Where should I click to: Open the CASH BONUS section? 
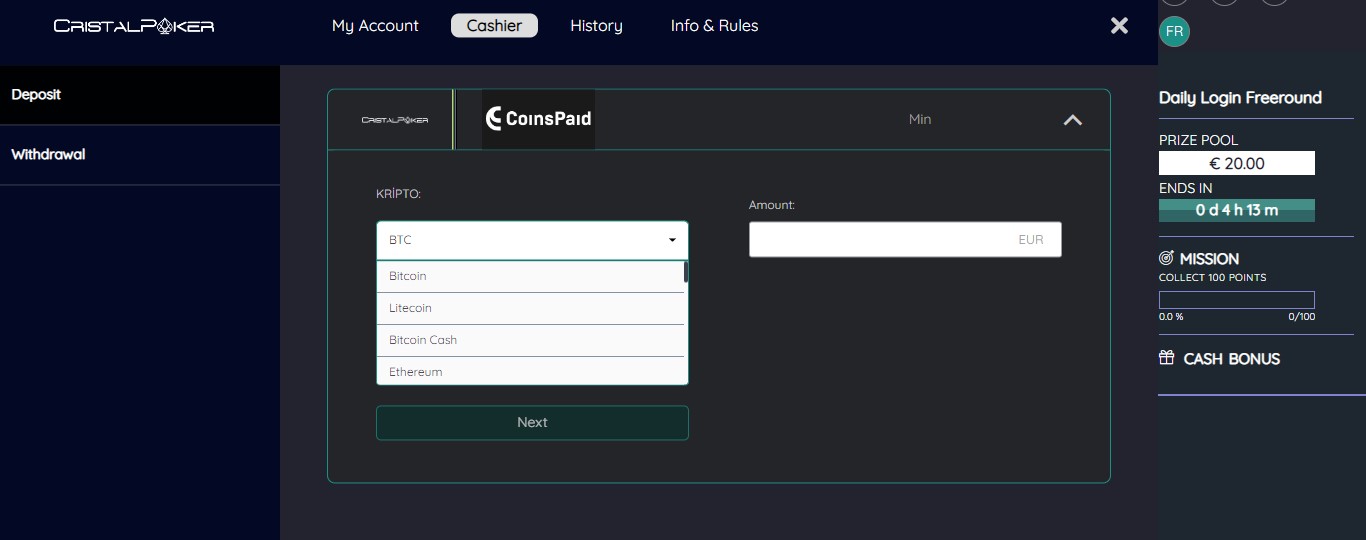(x=1231, y=359)
